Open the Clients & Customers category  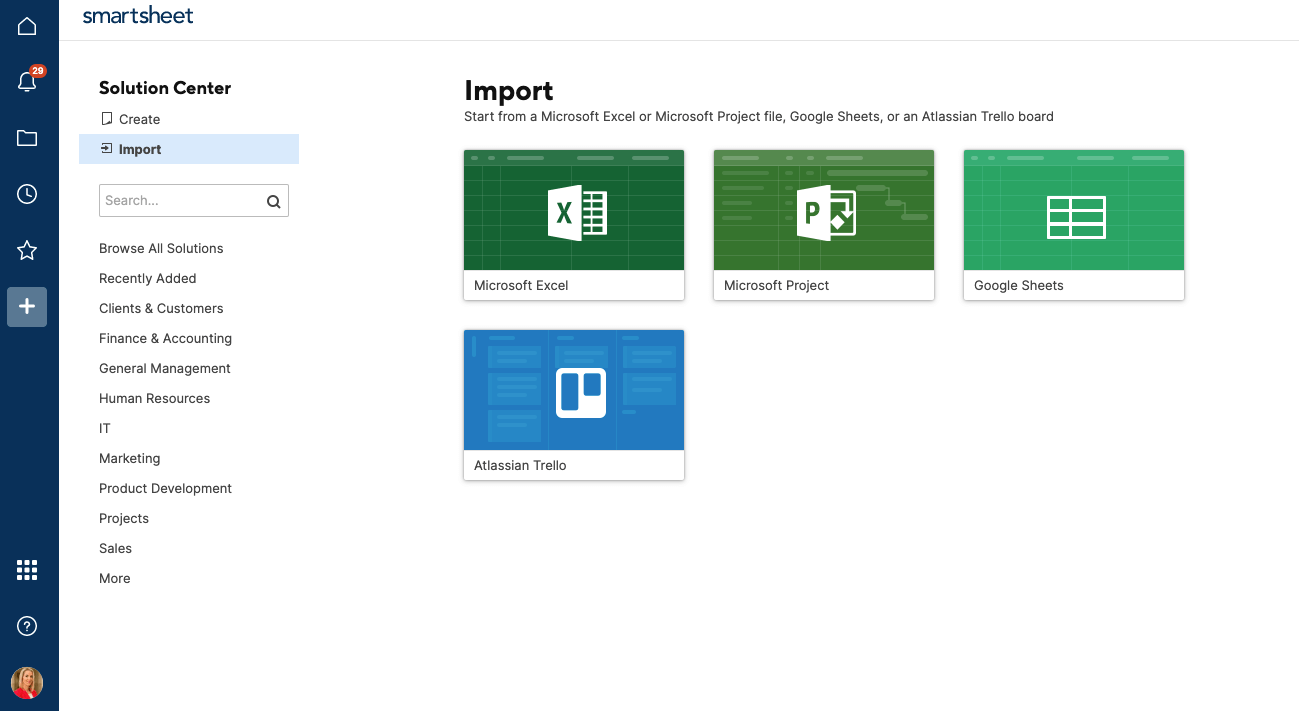tap(161, 308)
